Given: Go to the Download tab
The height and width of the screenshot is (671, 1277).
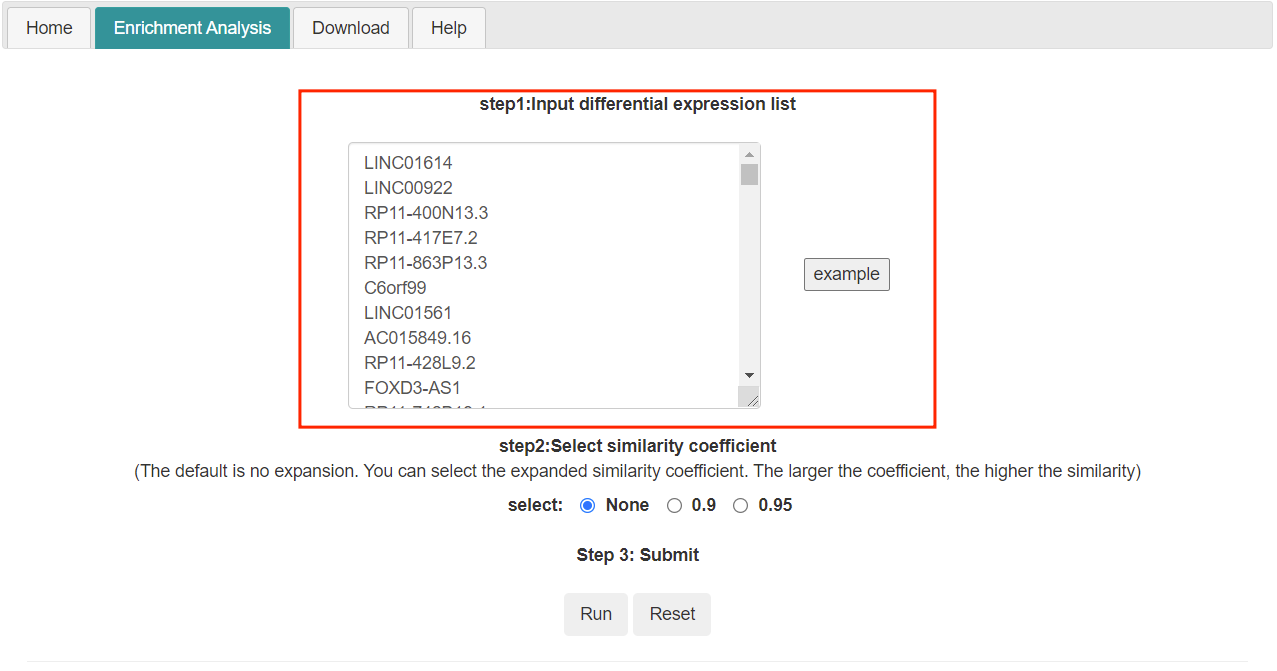Looking at the screenshot, I should (351, 28).
